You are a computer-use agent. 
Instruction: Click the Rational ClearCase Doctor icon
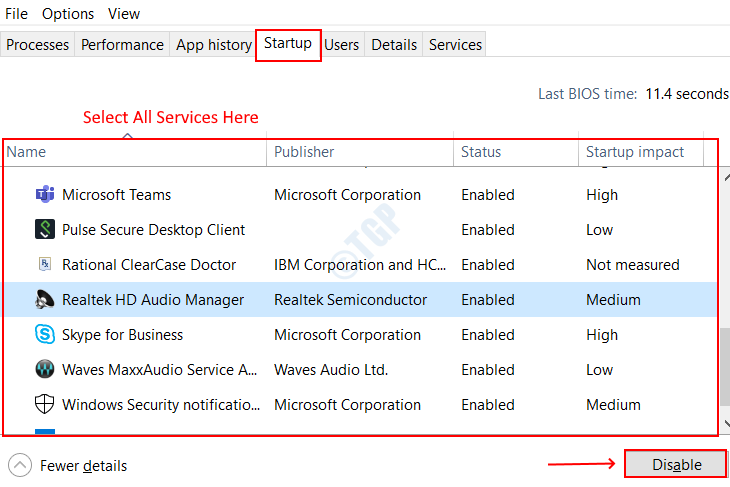point(45,264)
